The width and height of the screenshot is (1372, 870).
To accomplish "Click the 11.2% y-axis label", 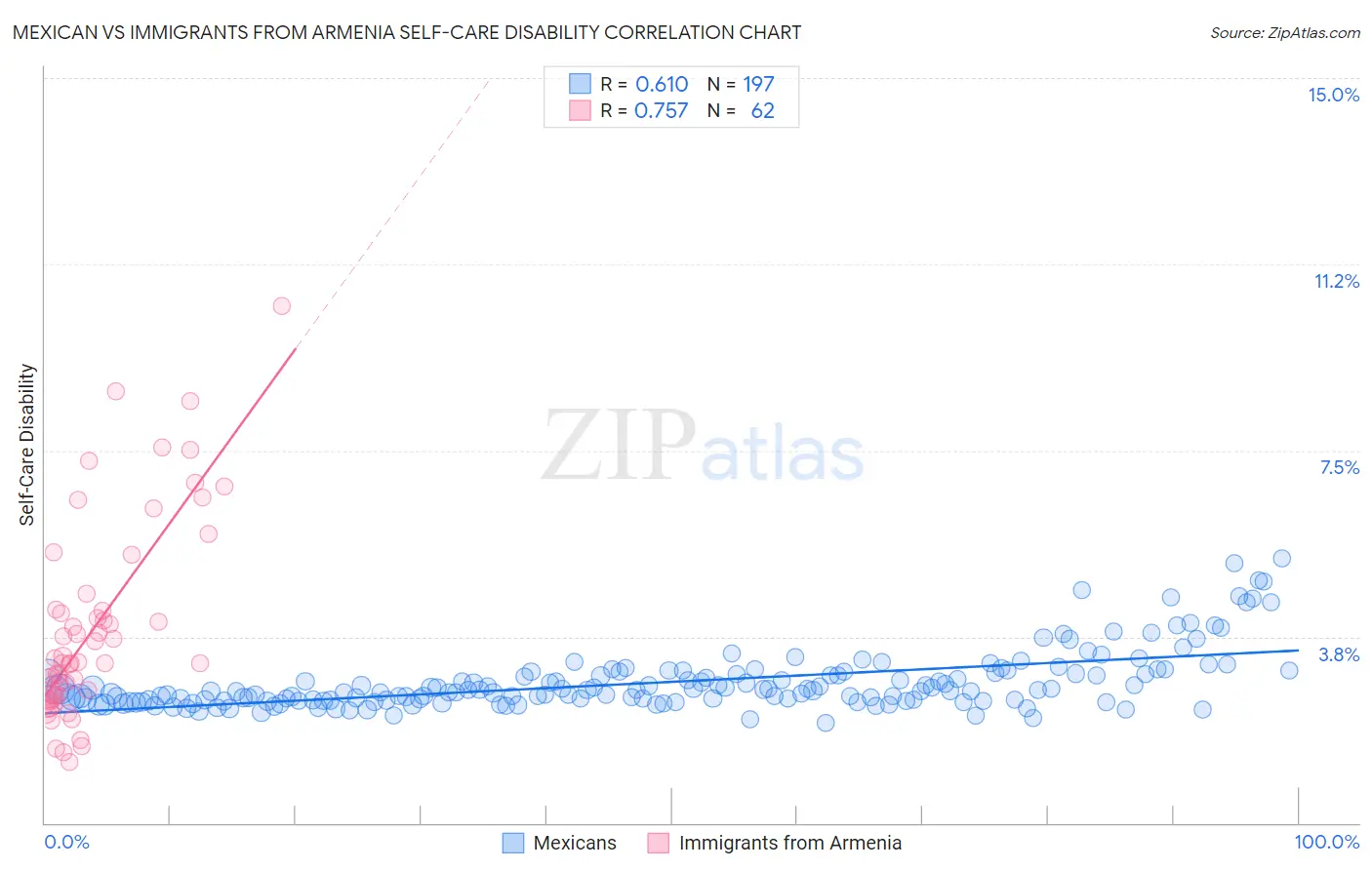I will (1336, 281).
